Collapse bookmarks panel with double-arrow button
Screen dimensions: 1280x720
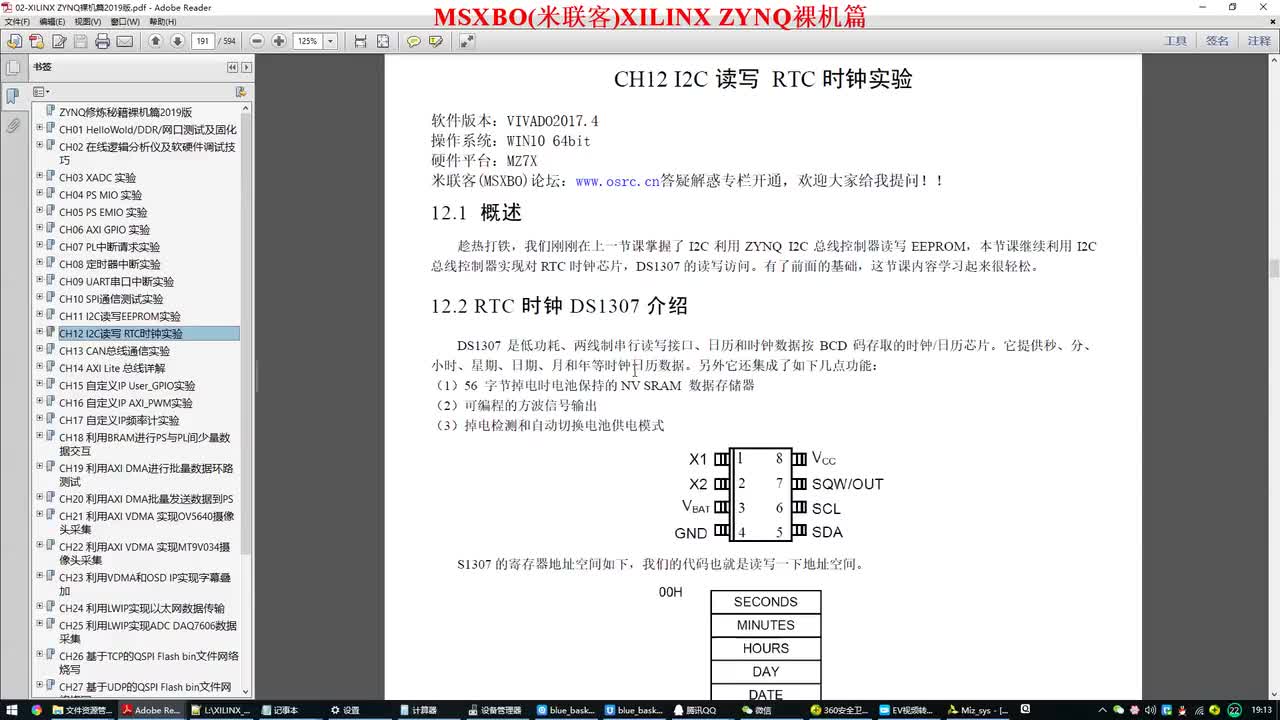(232, 68)
